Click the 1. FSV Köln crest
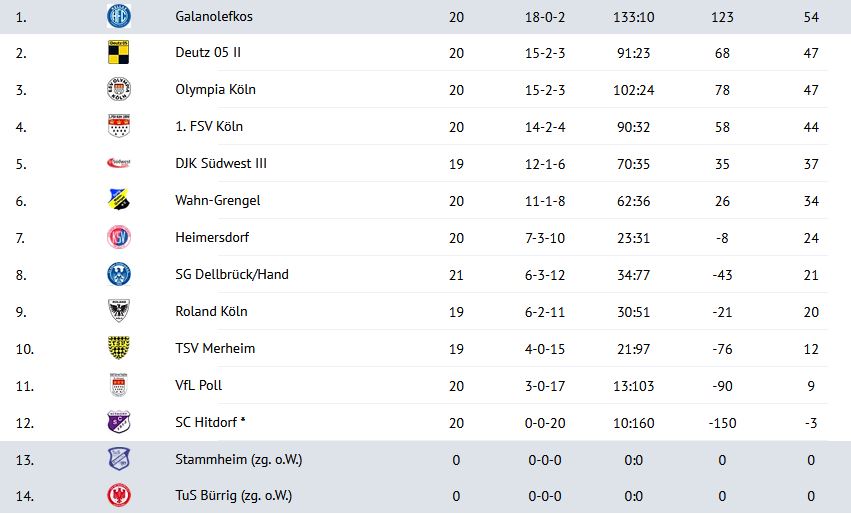This screenshot has height=514, width=851. pyautogui.click(x=119, y=126)
